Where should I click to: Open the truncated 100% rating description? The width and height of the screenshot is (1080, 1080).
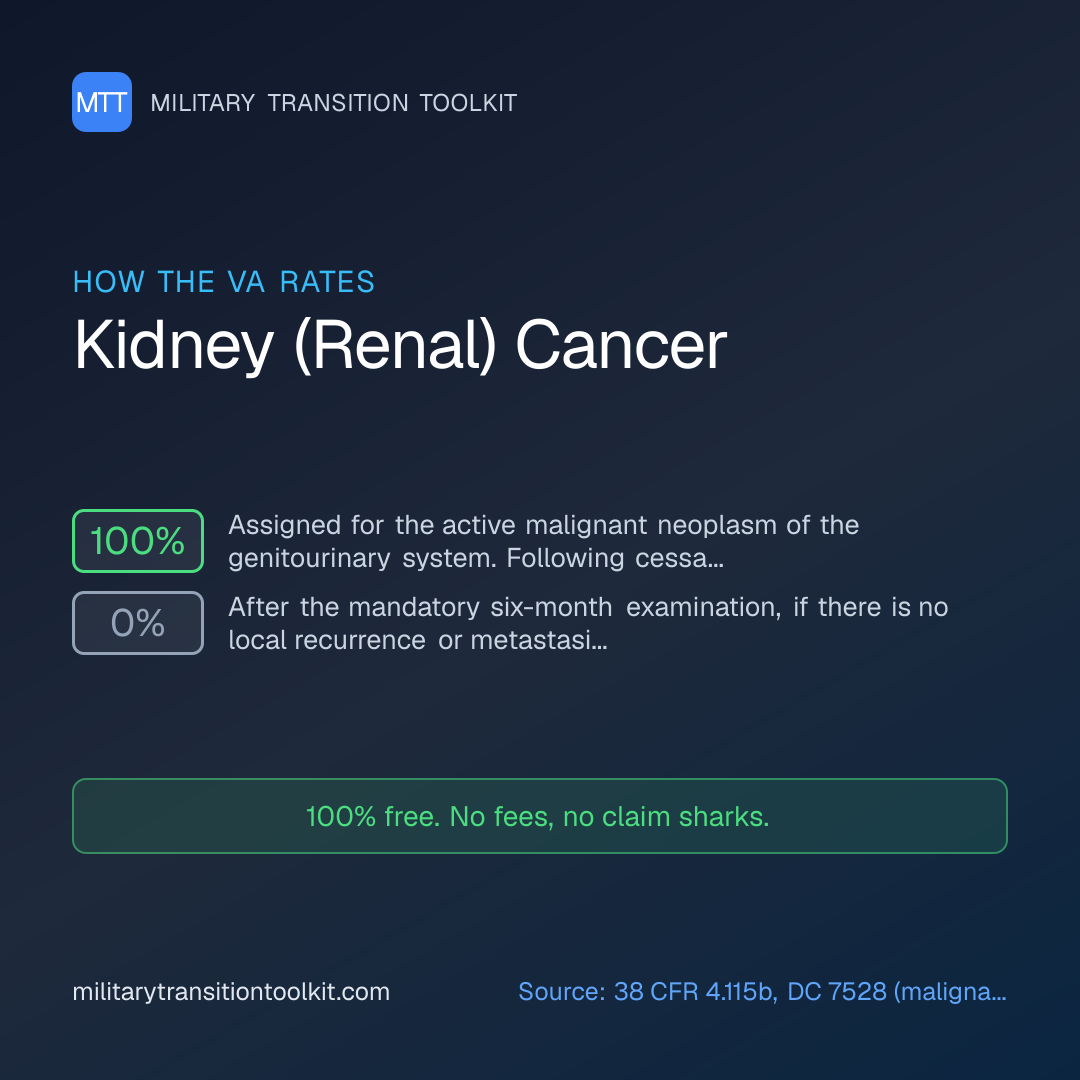point(543,541)
